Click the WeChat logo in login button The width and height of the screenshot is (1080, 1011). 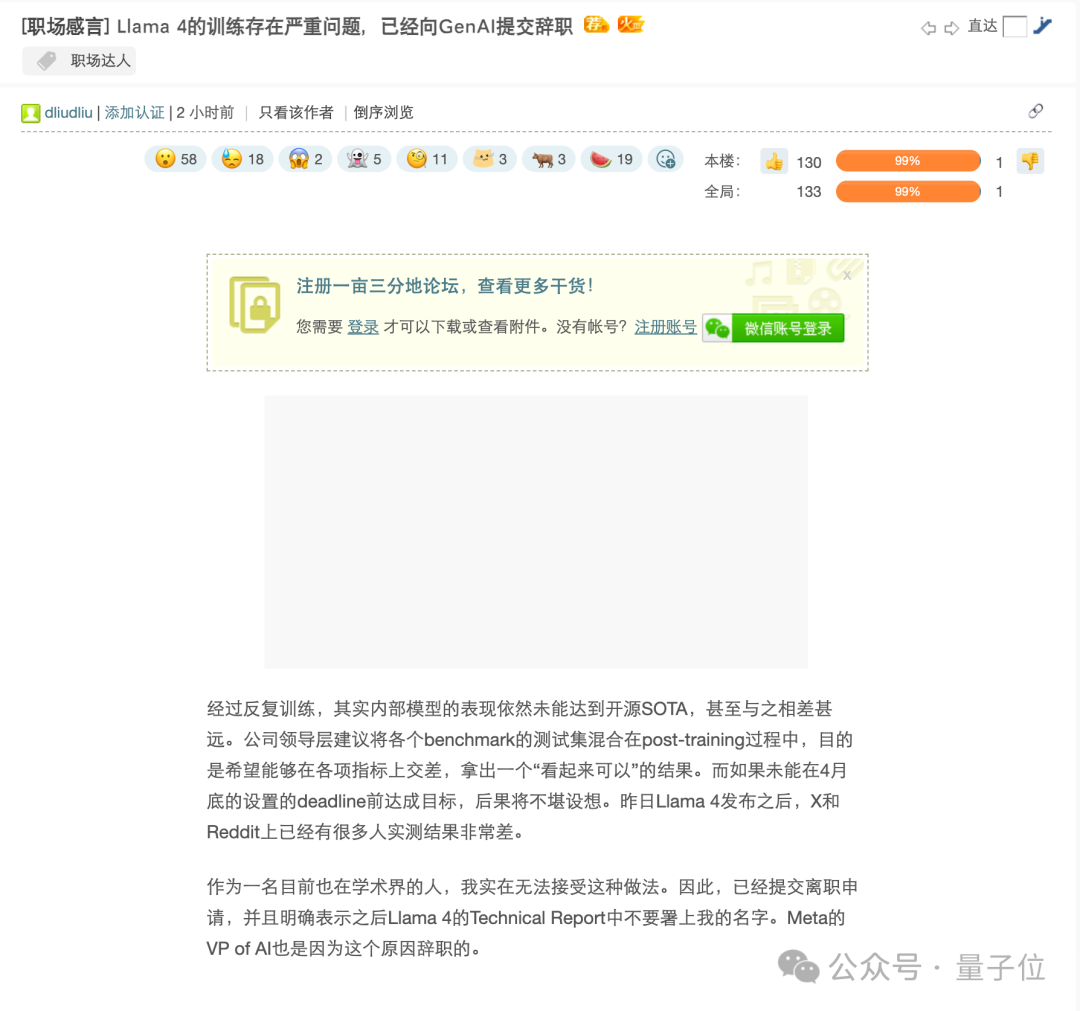click(717, 329)
